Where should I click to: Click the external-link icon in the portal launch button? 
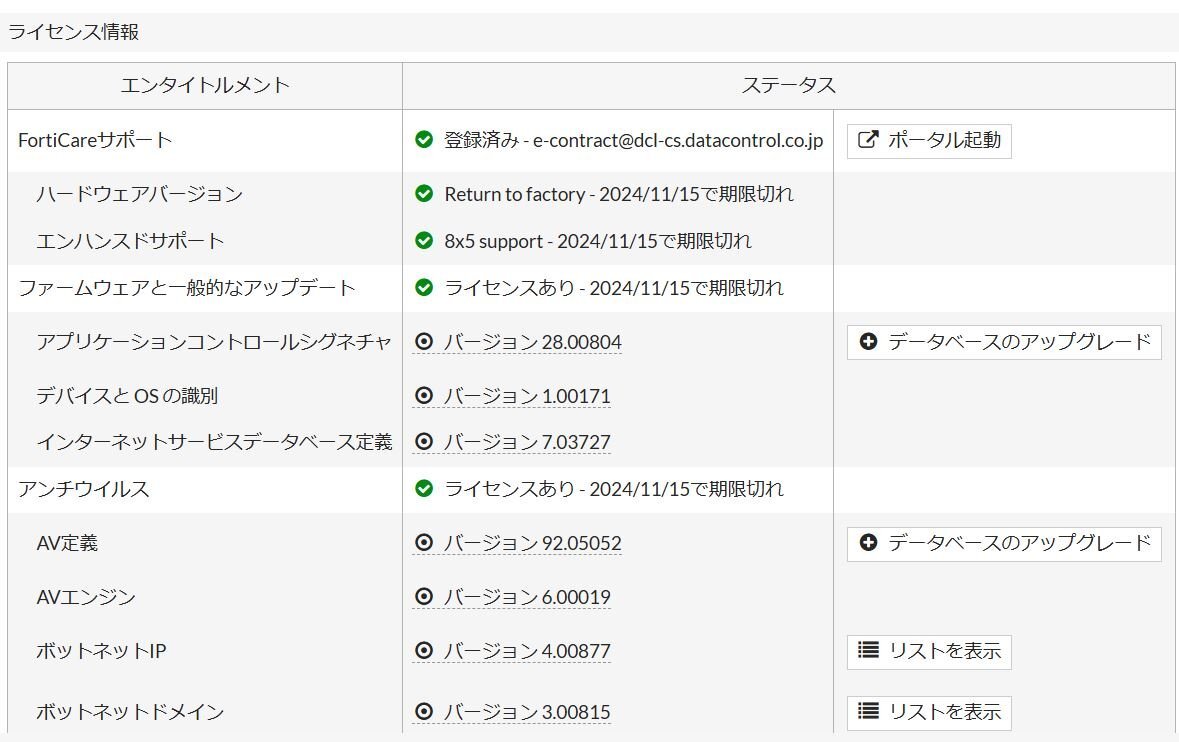(x=868, y=140)
